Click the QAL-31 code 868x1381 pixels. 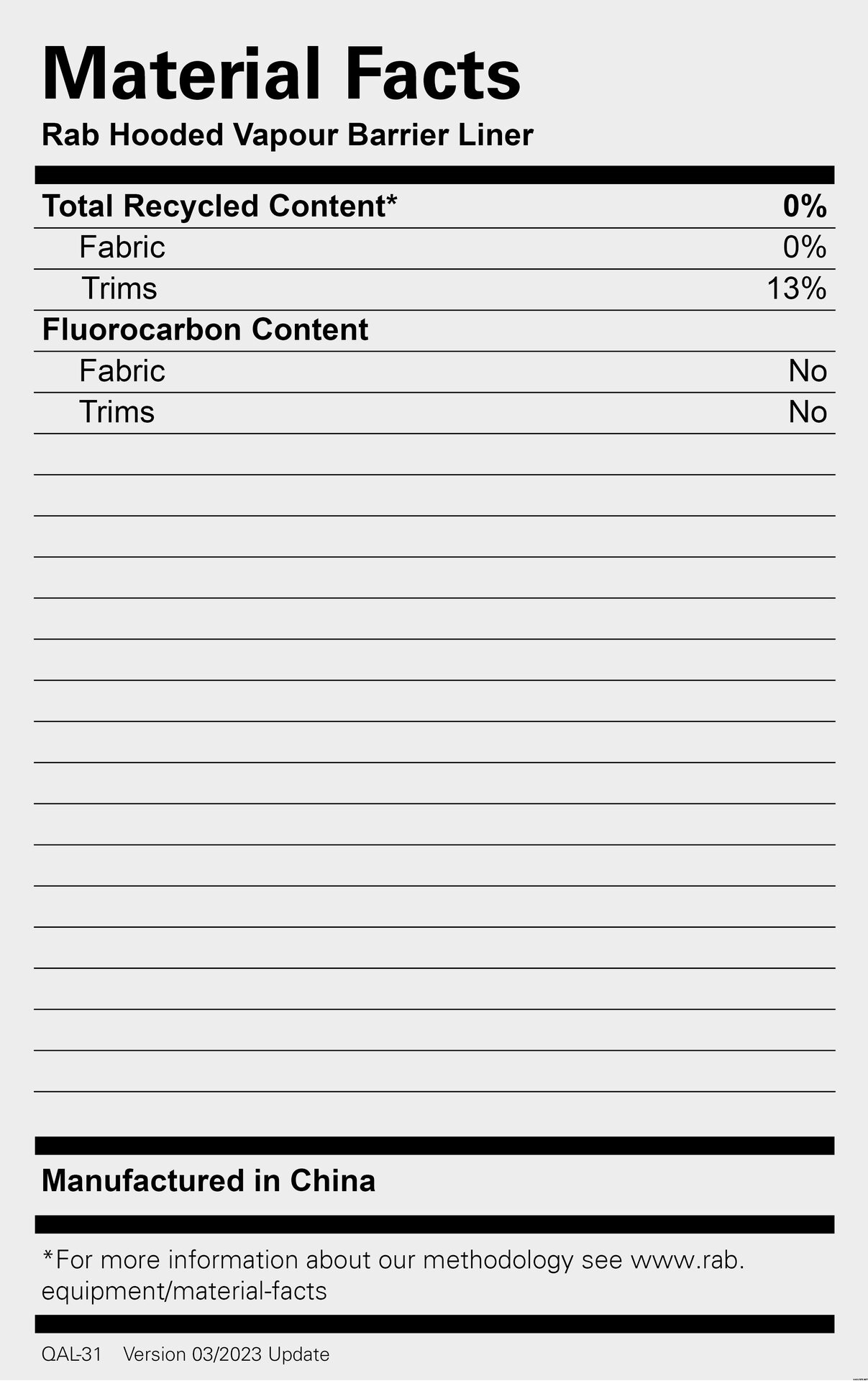pos(71,1354)
